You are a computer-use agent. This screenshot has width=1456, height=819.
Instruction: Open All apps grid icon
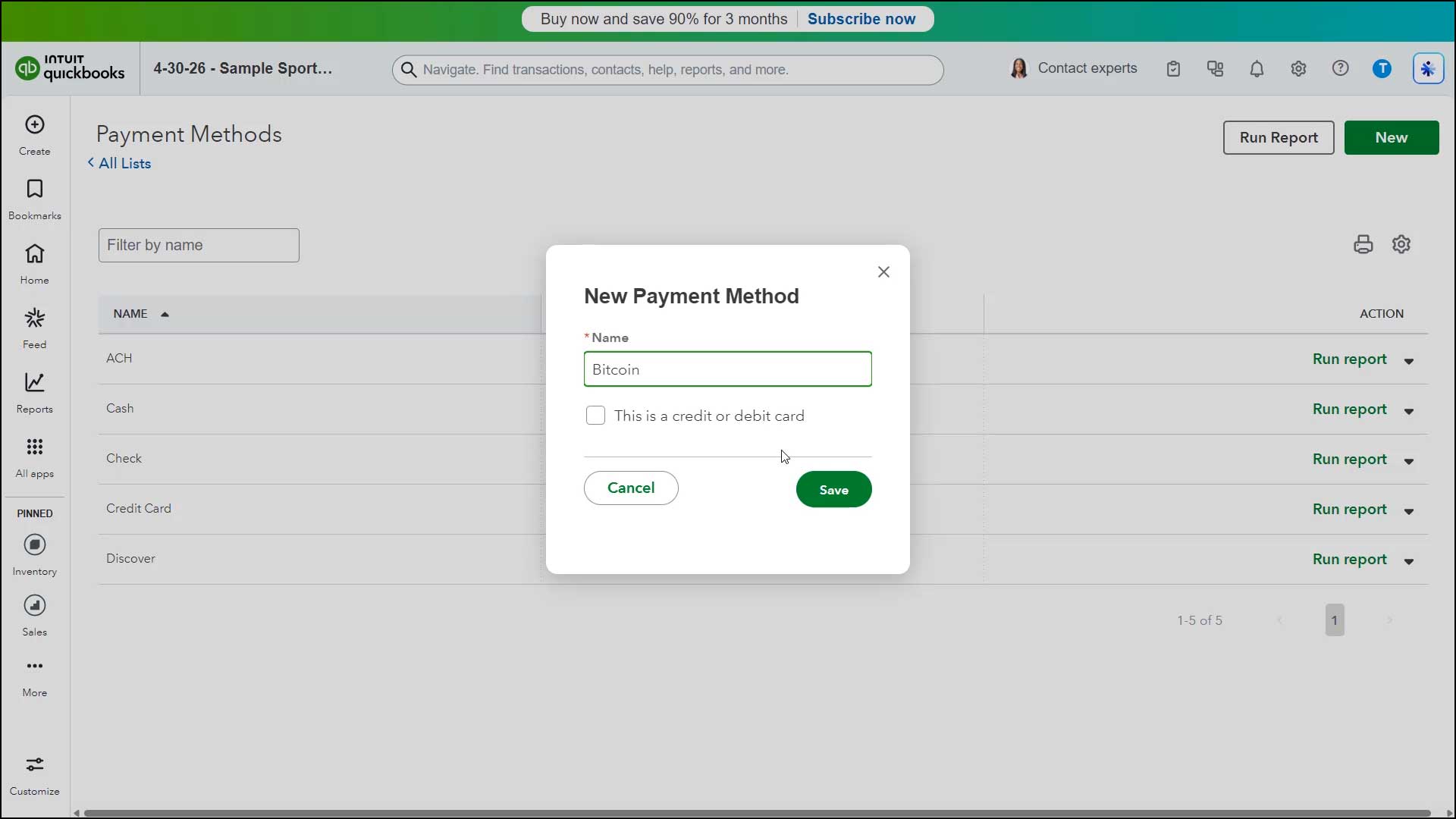(35, 447)
